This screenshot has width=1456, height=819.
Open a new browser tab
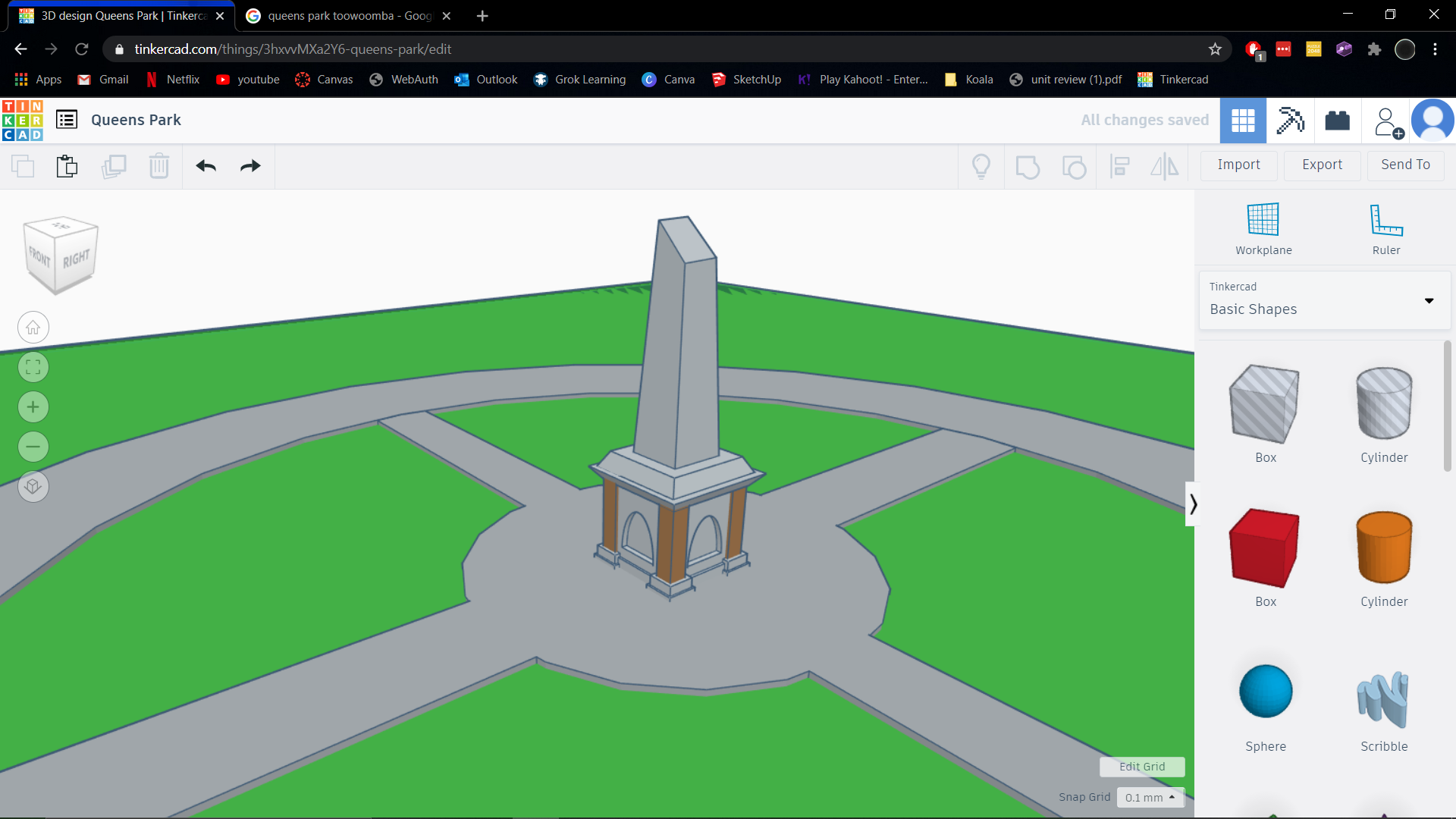click(x=482, y=16)
